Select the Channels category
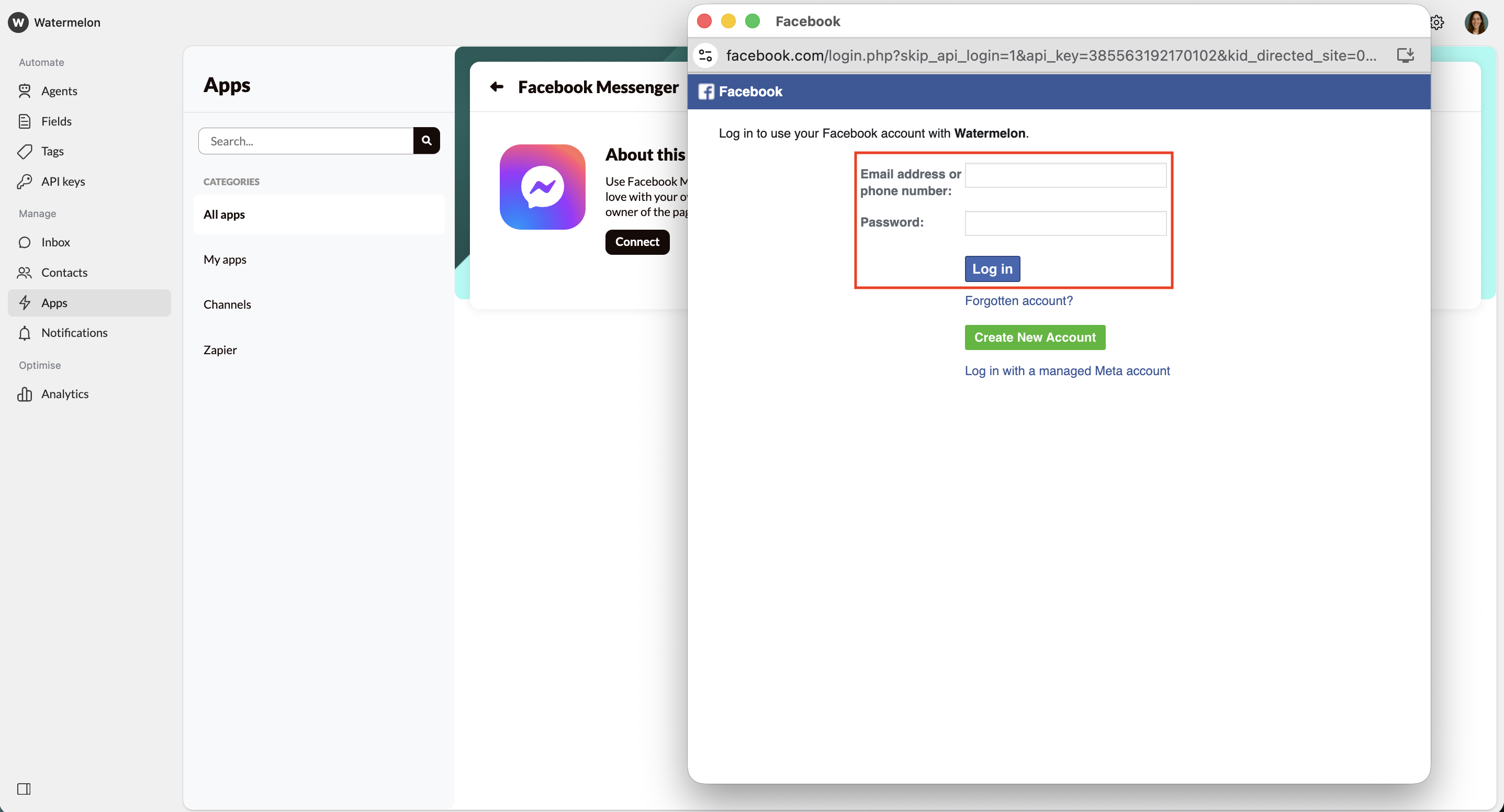1504x812 pixels. coord(227,304)
